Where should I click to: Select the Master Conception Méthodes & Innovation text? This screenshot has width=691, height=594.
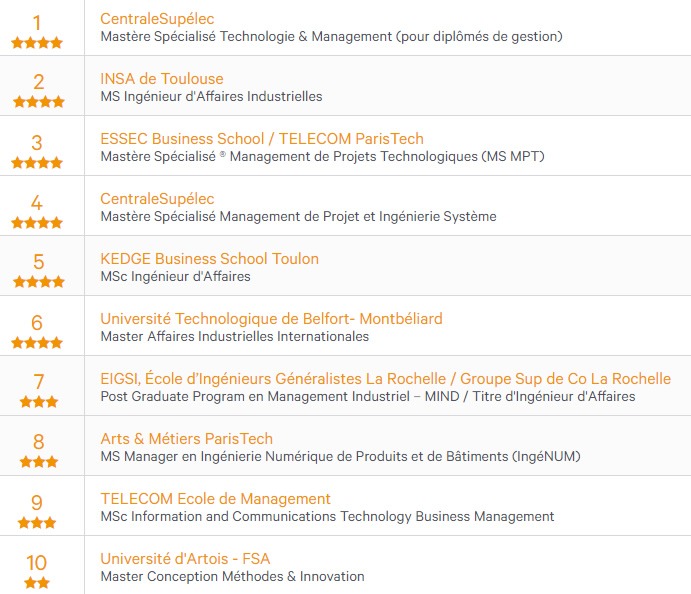pos(232,576)
